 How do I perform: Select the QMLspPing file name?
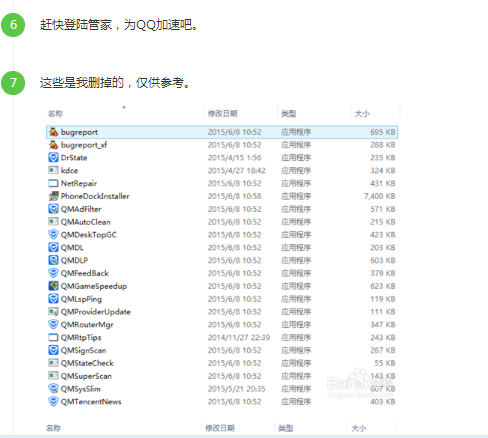tap(81, 299)
